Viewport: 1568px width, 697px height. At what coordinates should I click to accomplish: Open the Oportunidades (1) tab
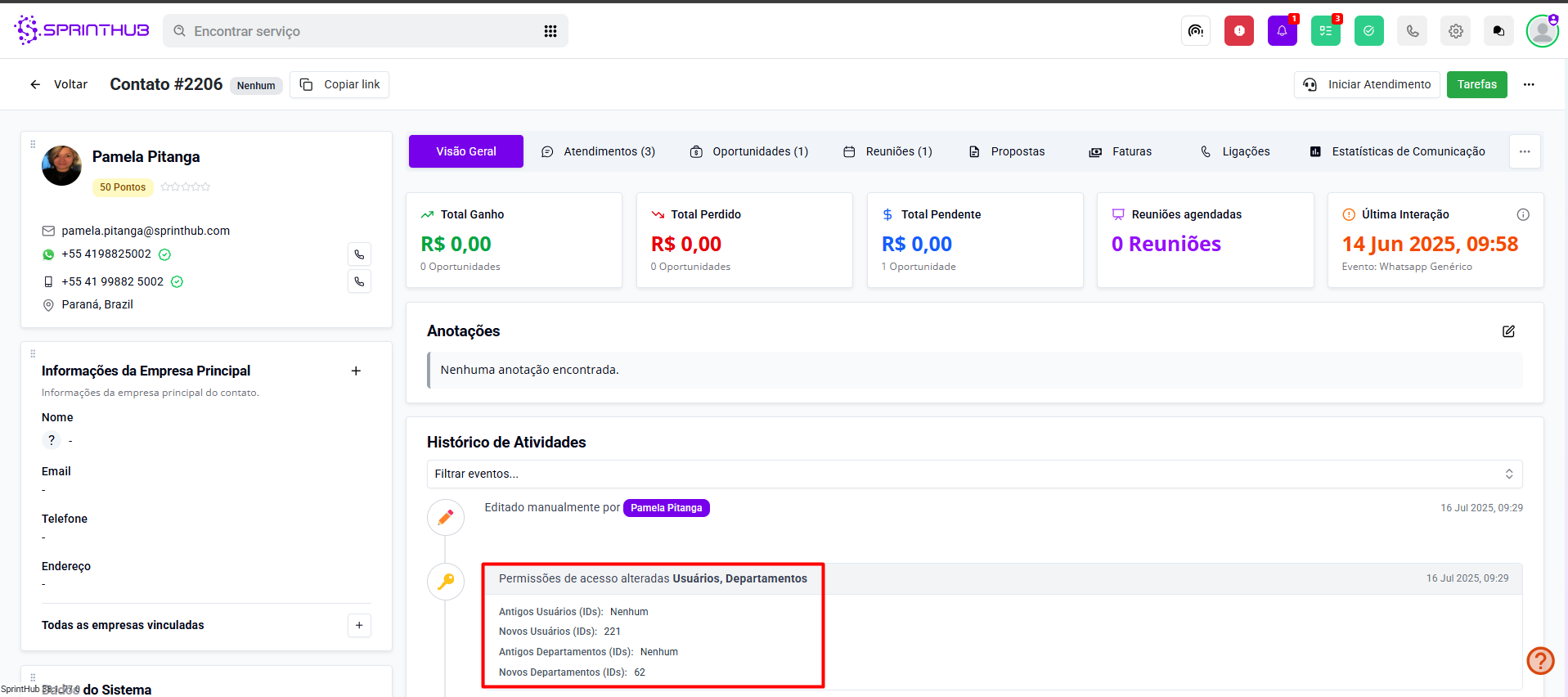click(x=749, y=151)
